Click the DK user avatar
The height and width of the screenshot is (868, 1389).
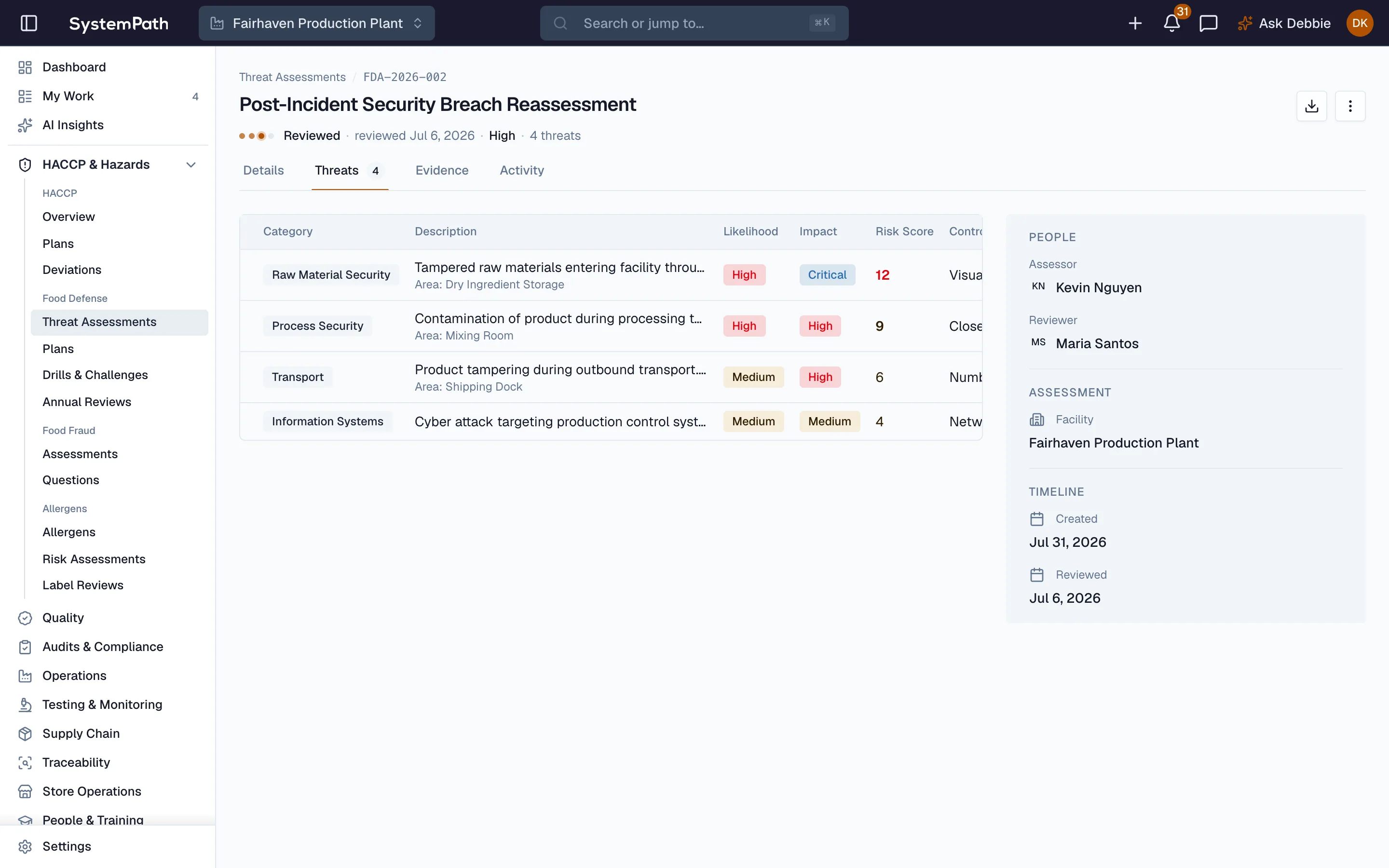pos(1360,23)
